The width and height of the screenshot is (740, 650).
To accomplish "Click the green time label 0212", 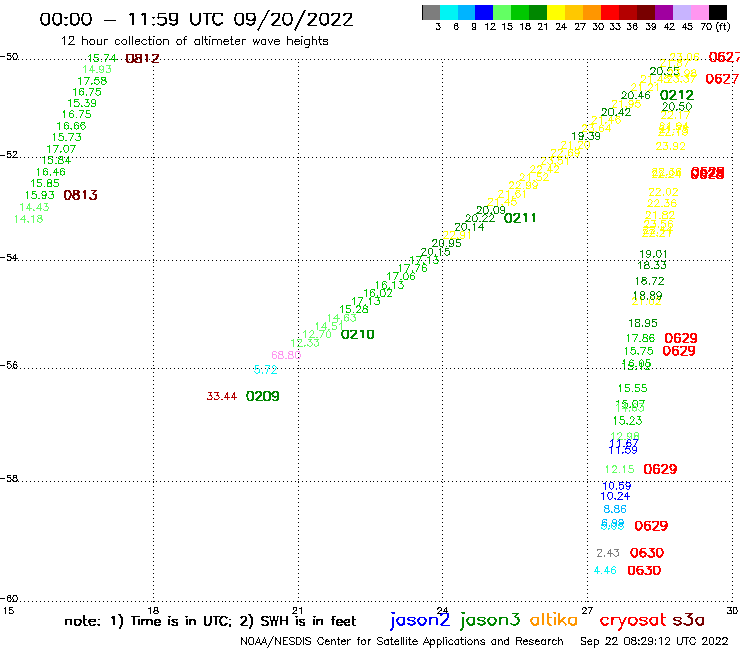I will [677, 95].
